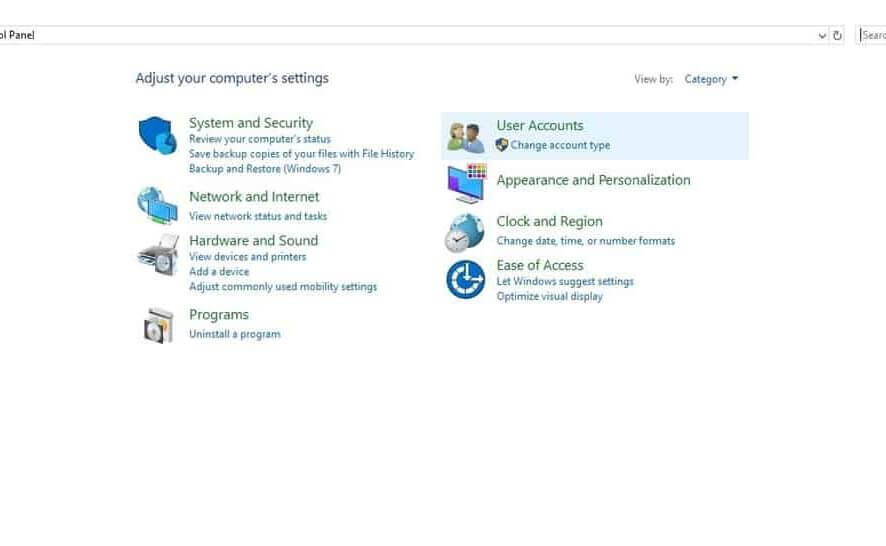Open Backup and Restore (Windows 7)

[x=265, y=168]
